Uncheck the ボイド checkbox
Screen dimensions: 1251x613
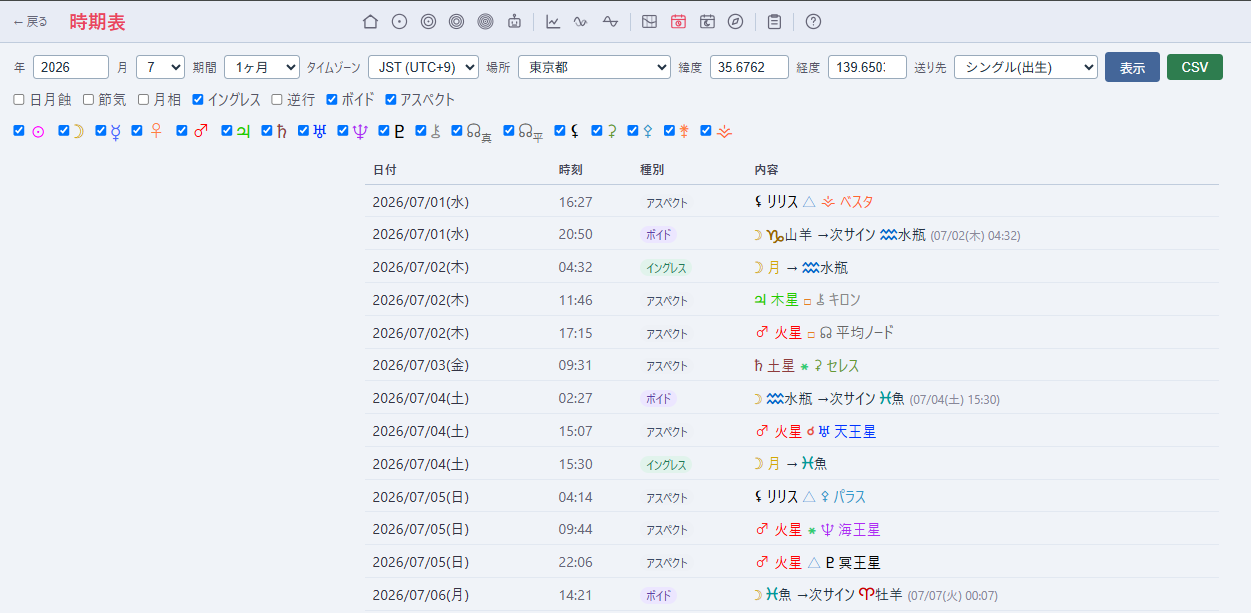click(x=332, y=100)
